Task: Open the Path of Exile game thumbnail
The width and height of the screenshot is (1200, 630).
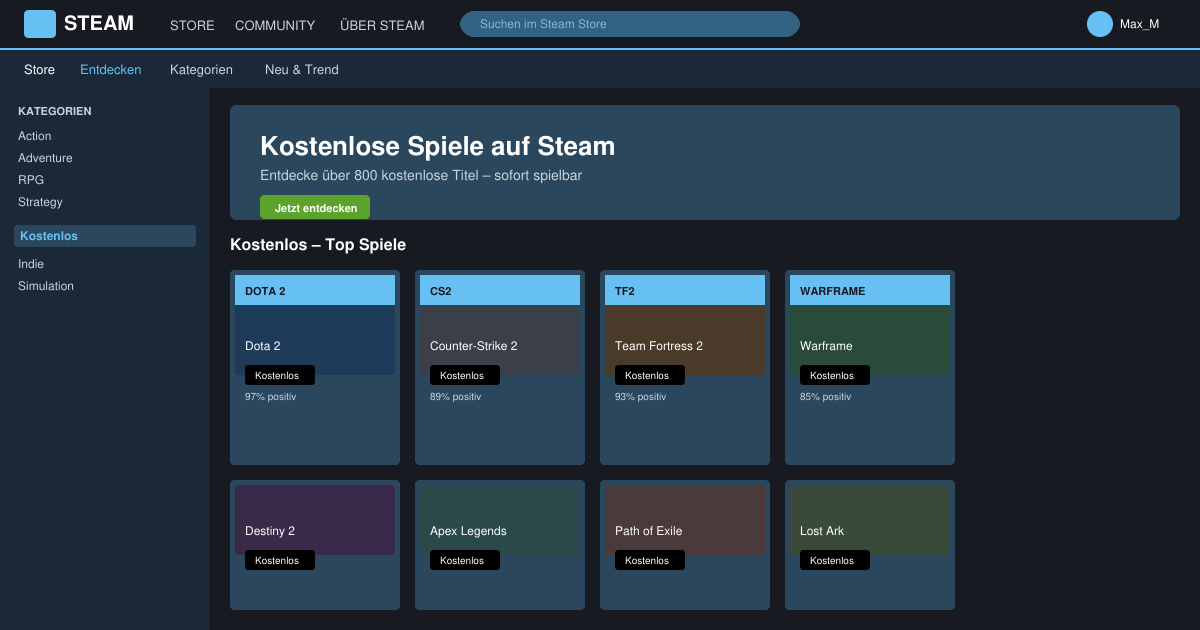Action: click(685, 520)
